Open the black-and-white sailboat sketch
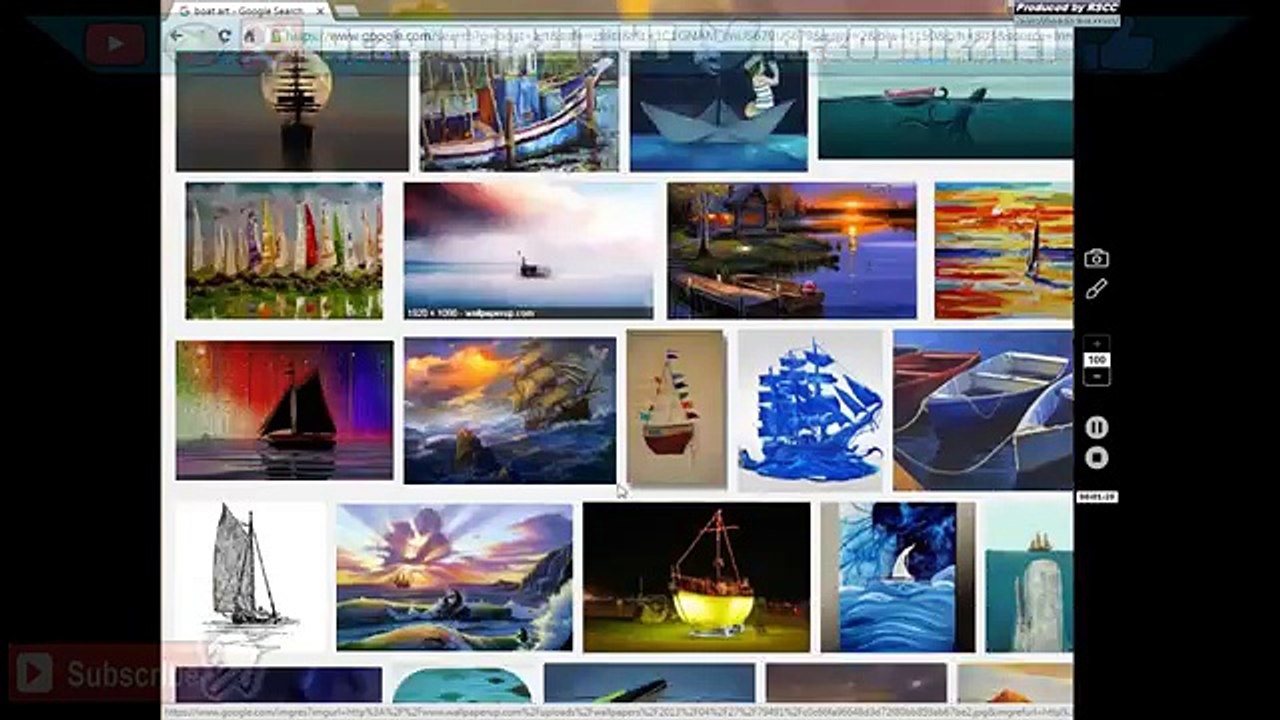The width and height of the screenshot is (1280, 720). pos(251,577)
